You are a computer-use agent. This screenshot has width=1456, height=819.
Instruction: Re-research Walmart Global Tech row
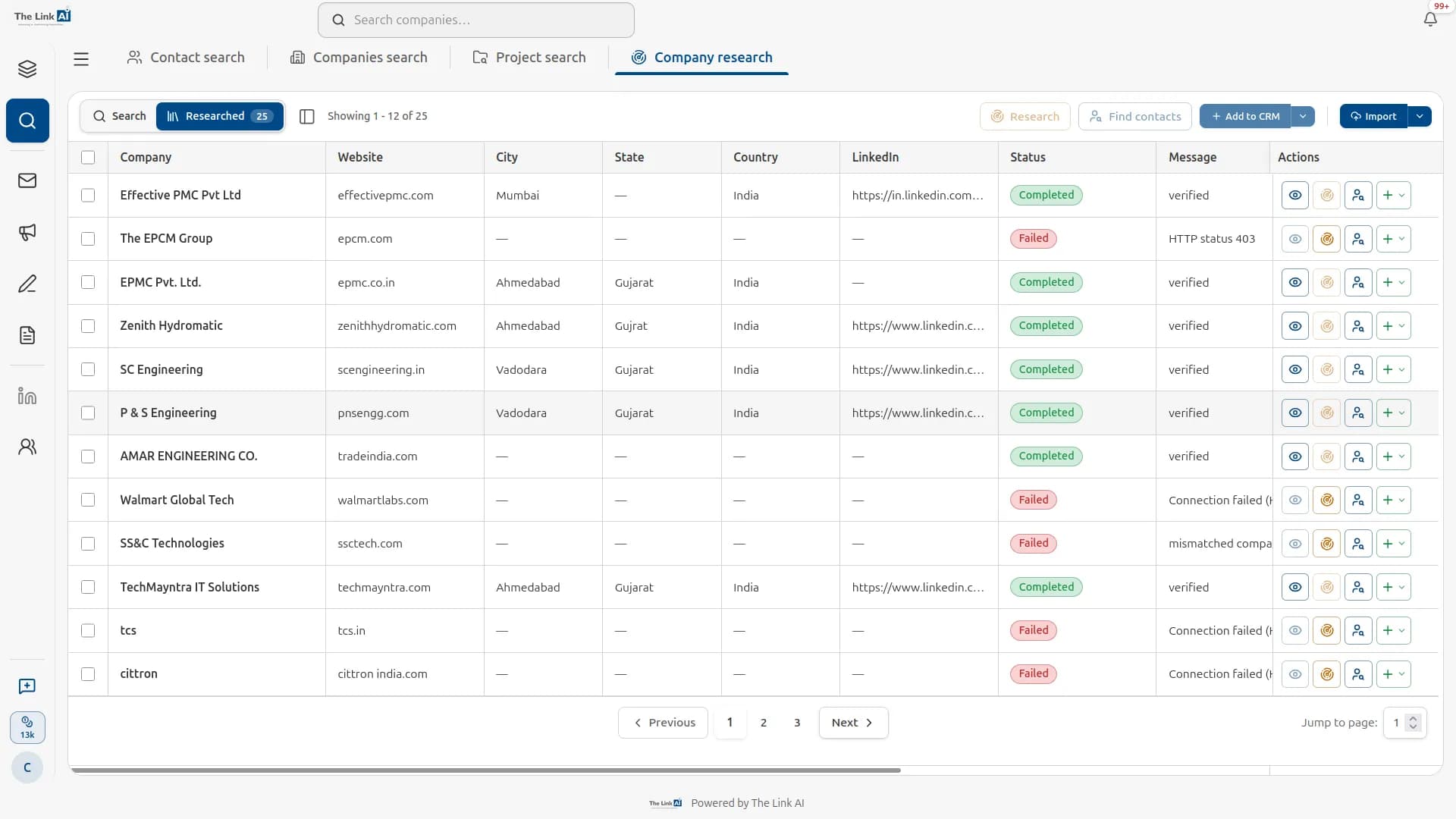coord(1327,500)
